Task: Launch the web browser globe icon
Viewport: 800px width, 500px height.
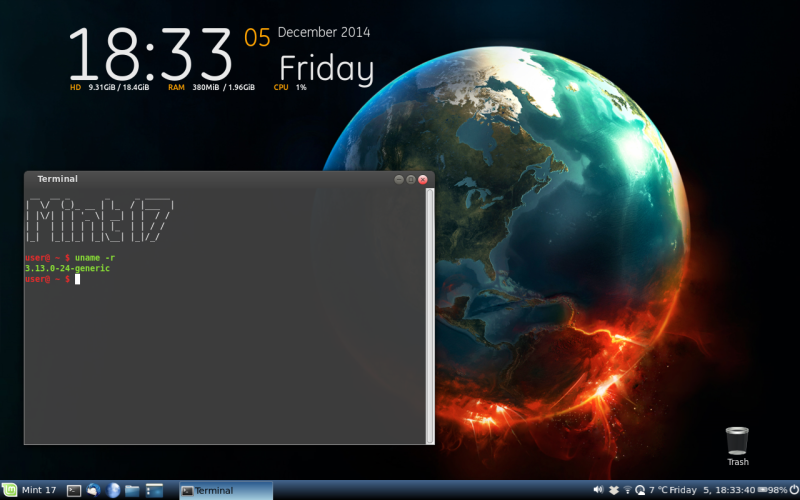Action: [x=113, y=490]
